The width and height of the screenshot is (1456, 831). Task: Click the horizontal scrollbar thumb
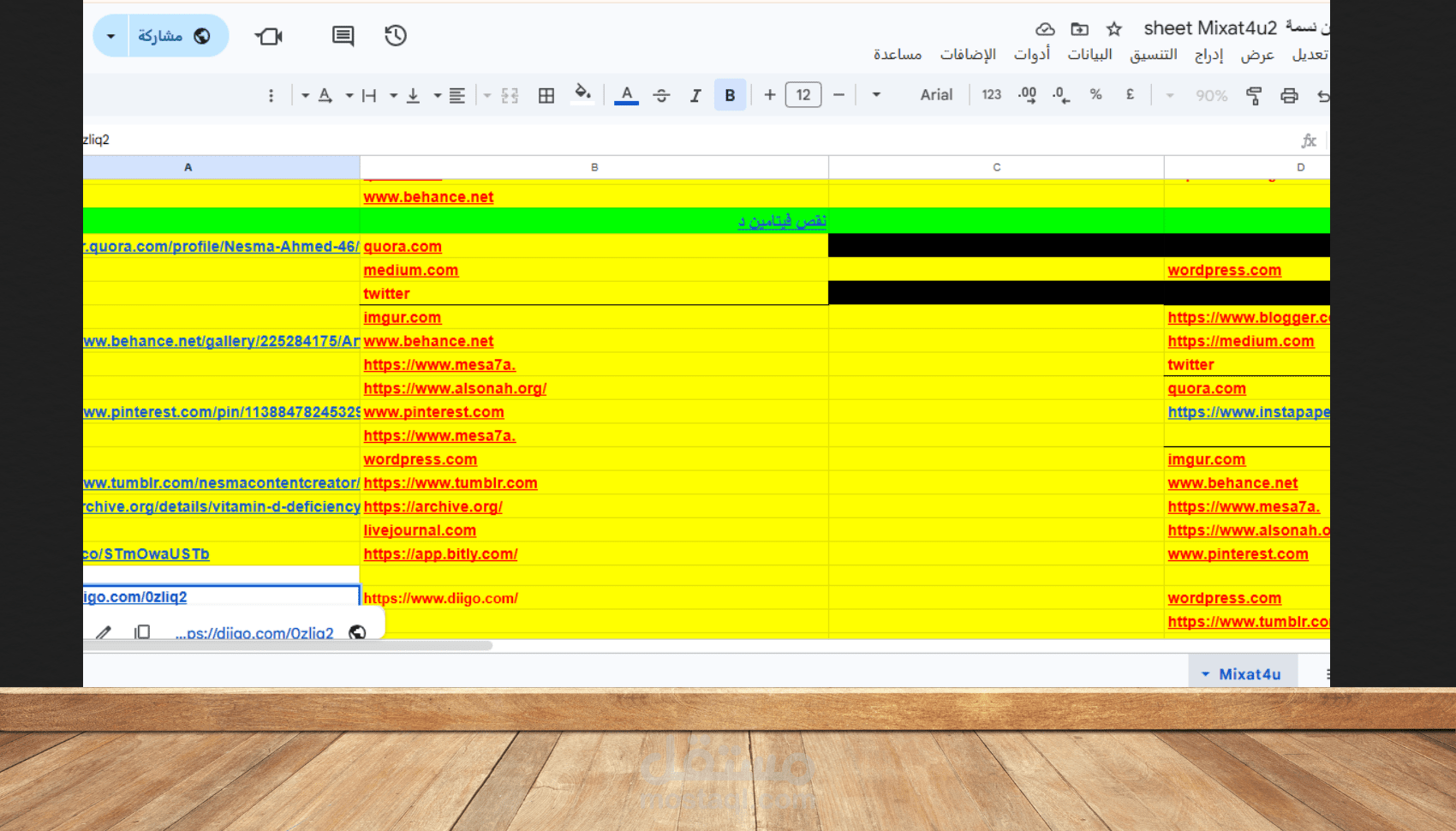pyautogui.click(x=288, y=646)
